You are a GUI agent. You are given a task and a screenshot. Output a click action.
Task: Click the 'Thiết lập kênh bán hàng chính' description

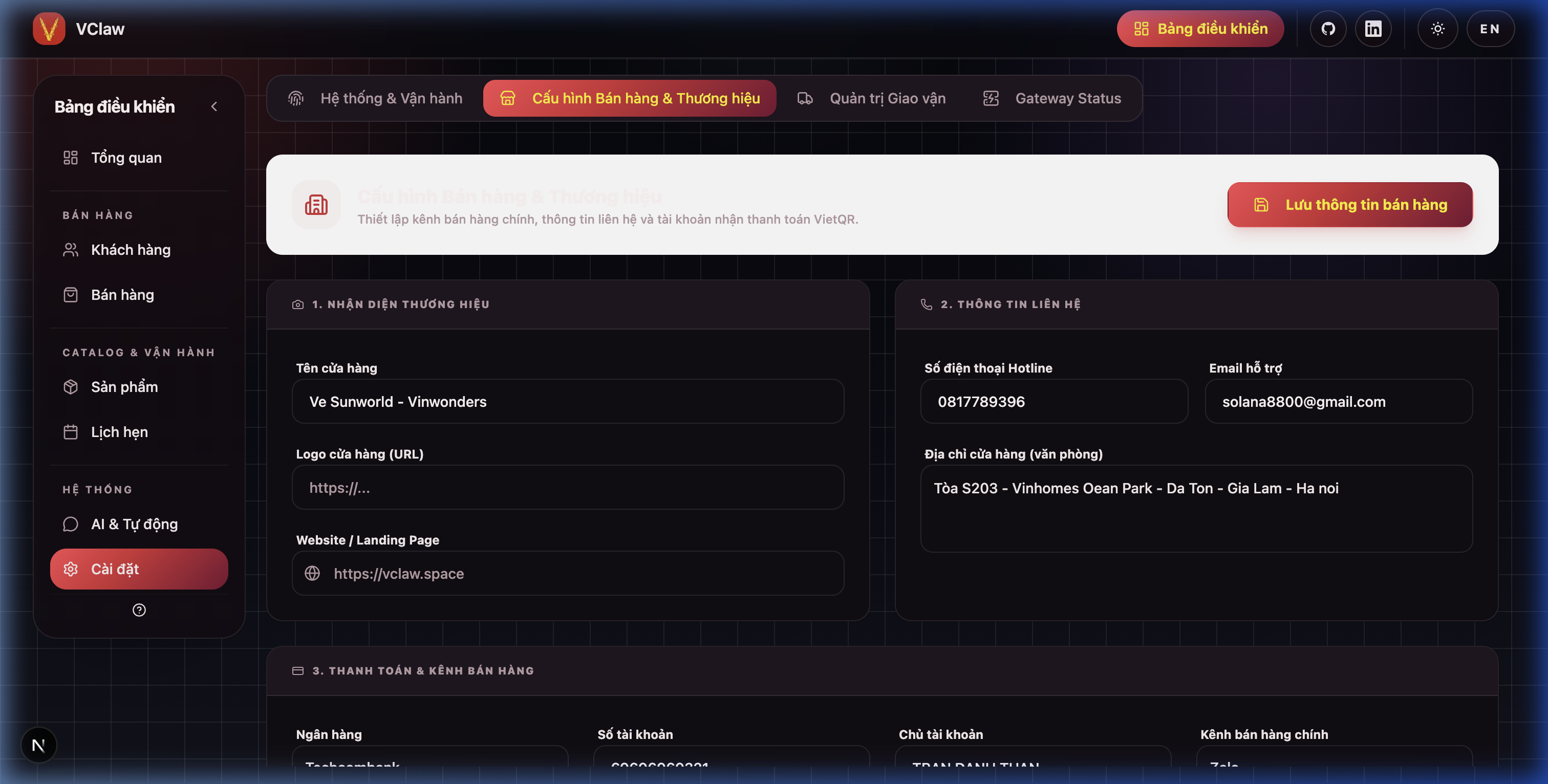(608, 219)
